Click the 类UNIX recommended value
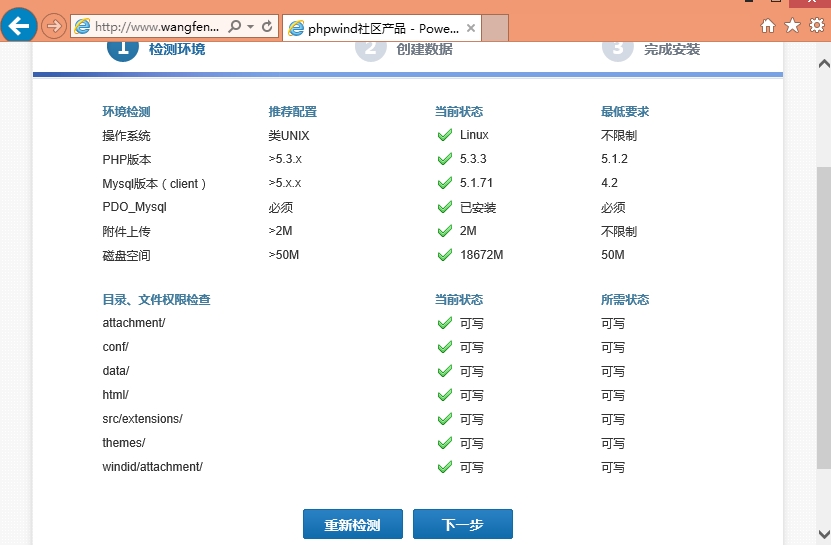Image resolution: width=831 pixels, height=545 pixels. pos(289,135)
